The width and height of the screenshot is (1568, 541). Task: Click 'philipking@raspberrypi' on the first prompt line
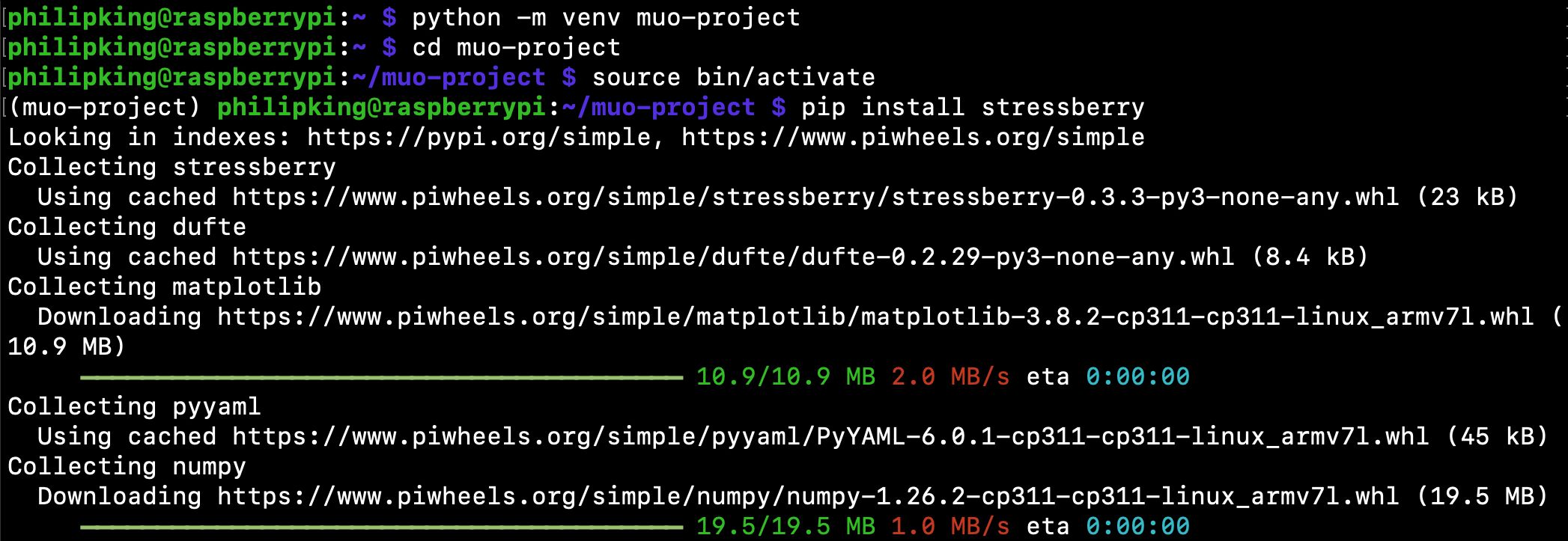171,18
